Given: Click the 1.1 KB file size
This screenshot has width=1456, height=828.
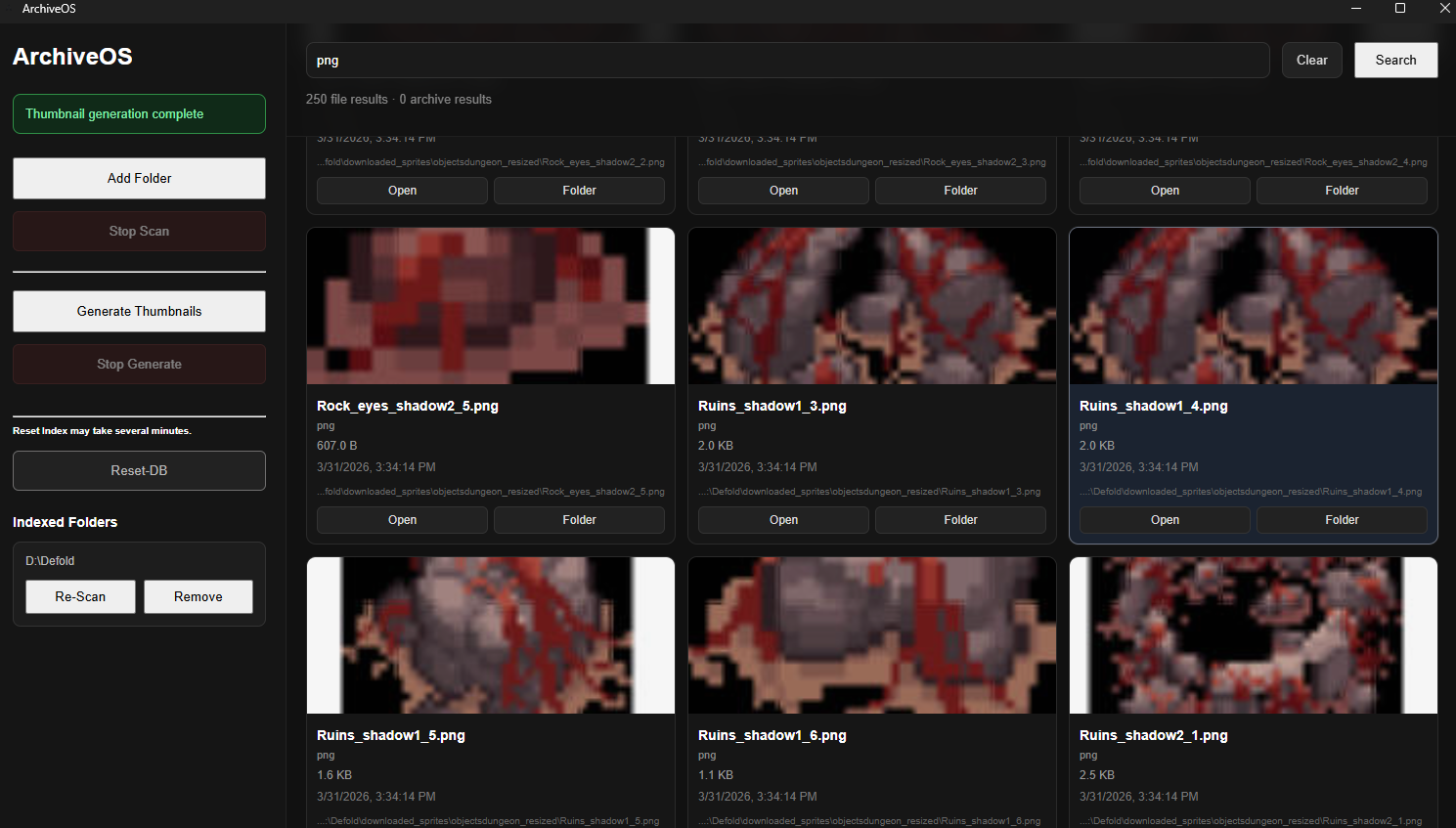Looking at the screenshot, I should point(716,775).
